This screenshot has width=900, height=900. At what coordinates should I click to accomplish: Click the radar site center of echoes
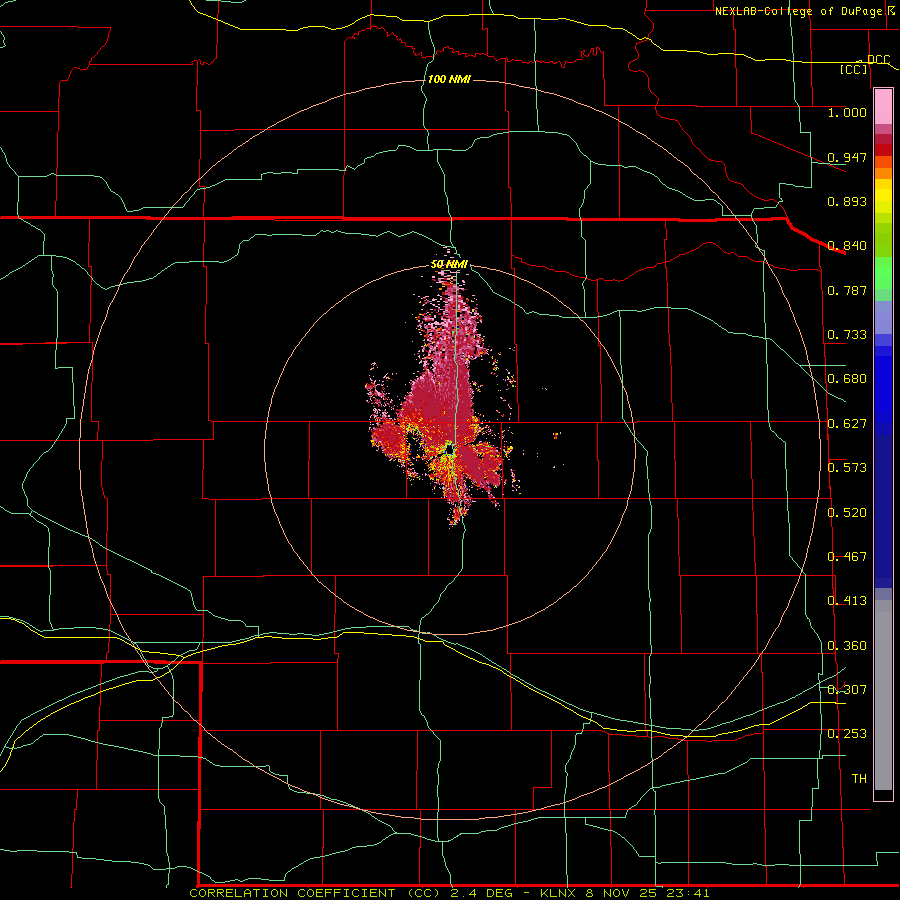click(x=449, y=449)
